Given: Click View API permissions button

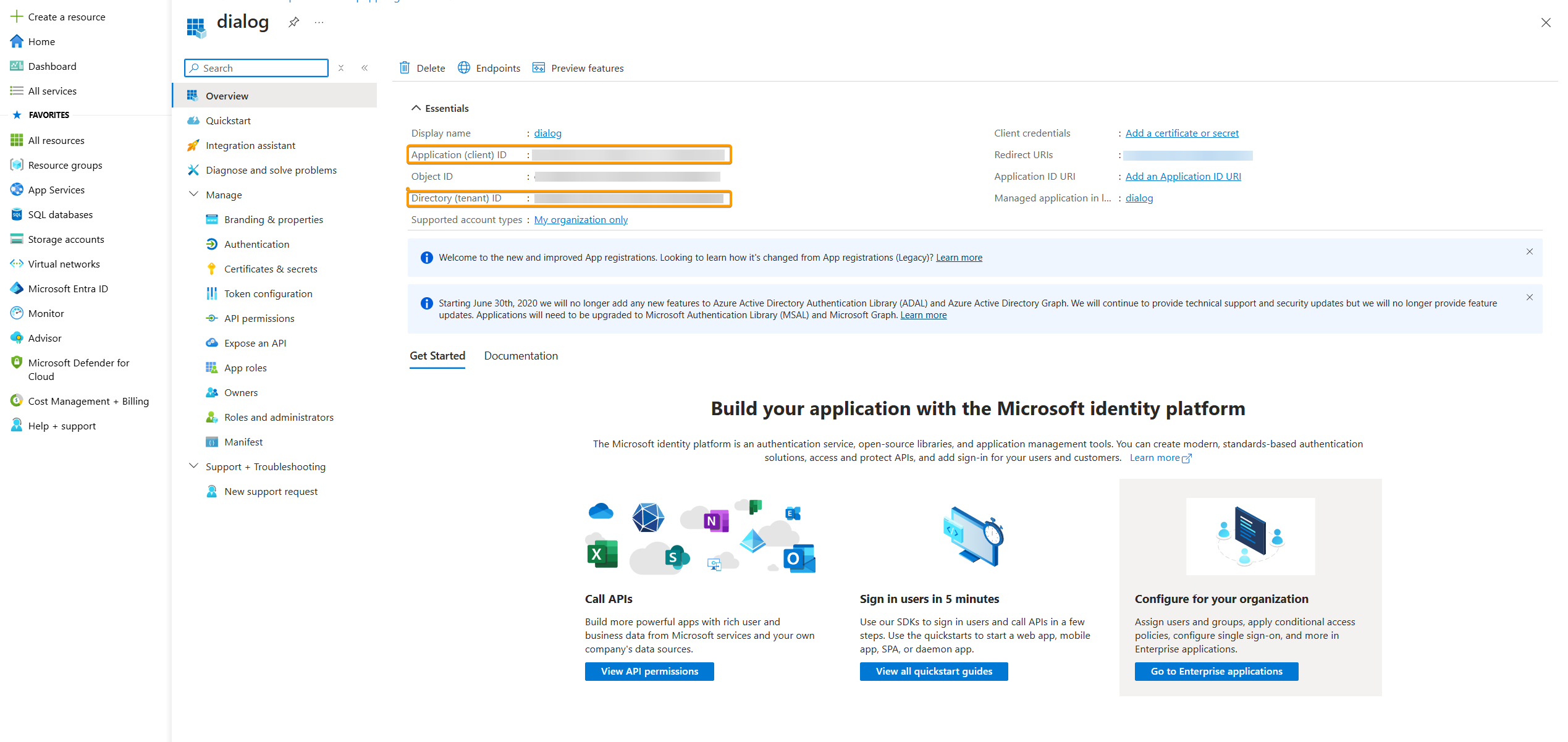Looking at the screenshot, I should (x=649, y=671).
